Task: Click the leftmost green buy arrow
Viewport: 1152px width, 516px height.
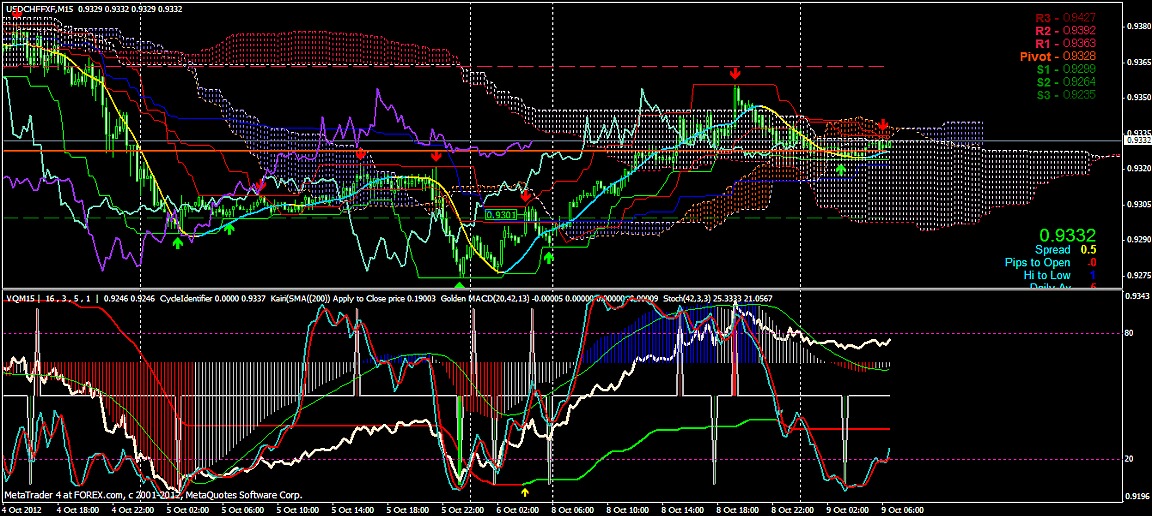Action: (177, 242)
